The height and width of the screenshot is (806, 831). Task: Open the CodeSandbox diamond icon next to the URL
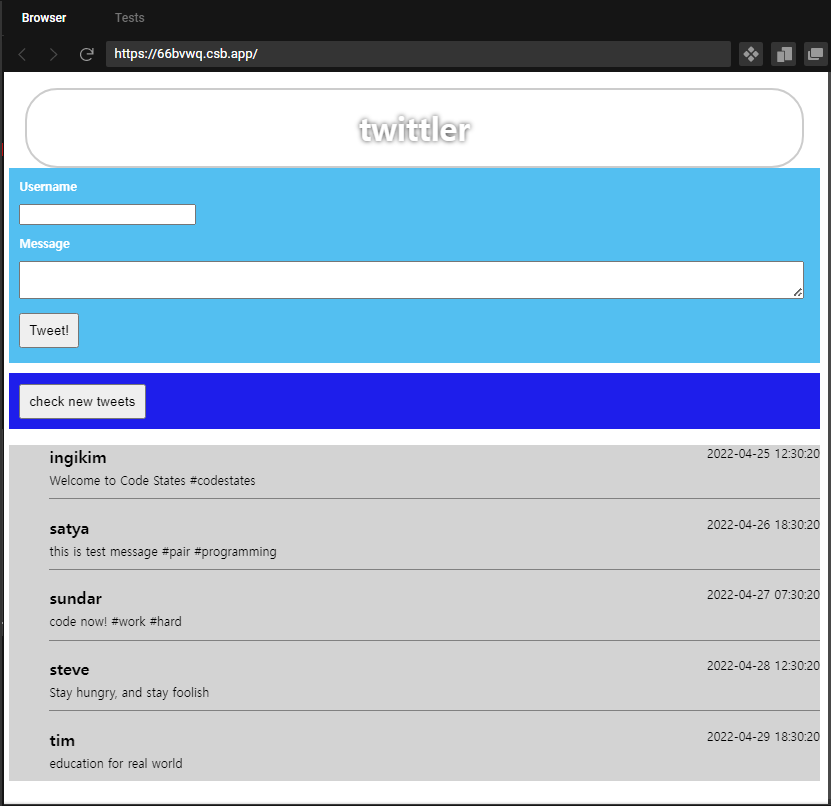pos(750,54)
